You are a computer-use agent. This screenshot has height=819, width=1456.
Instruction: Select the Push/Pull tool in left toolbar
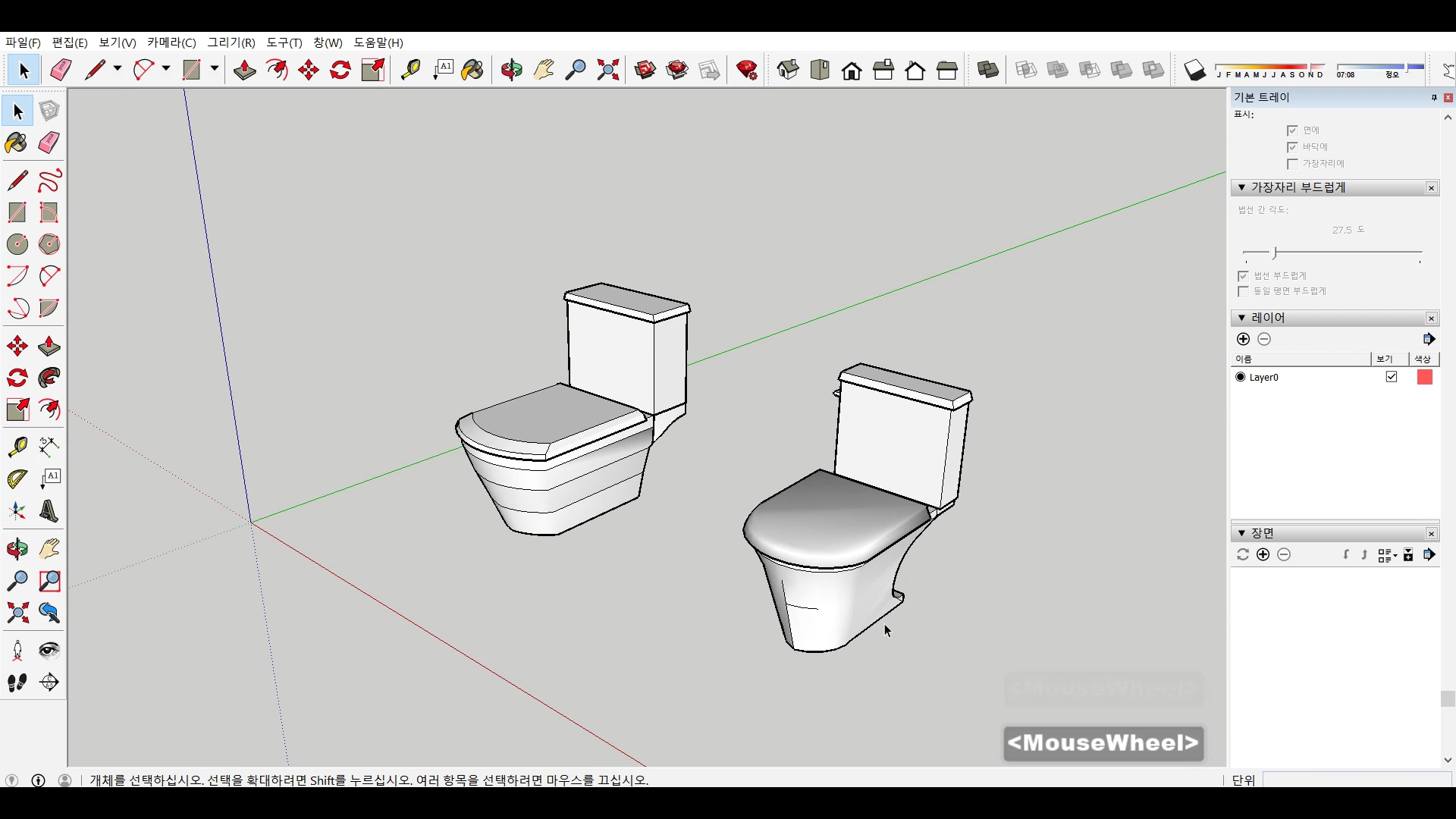(x=49, y=347)
